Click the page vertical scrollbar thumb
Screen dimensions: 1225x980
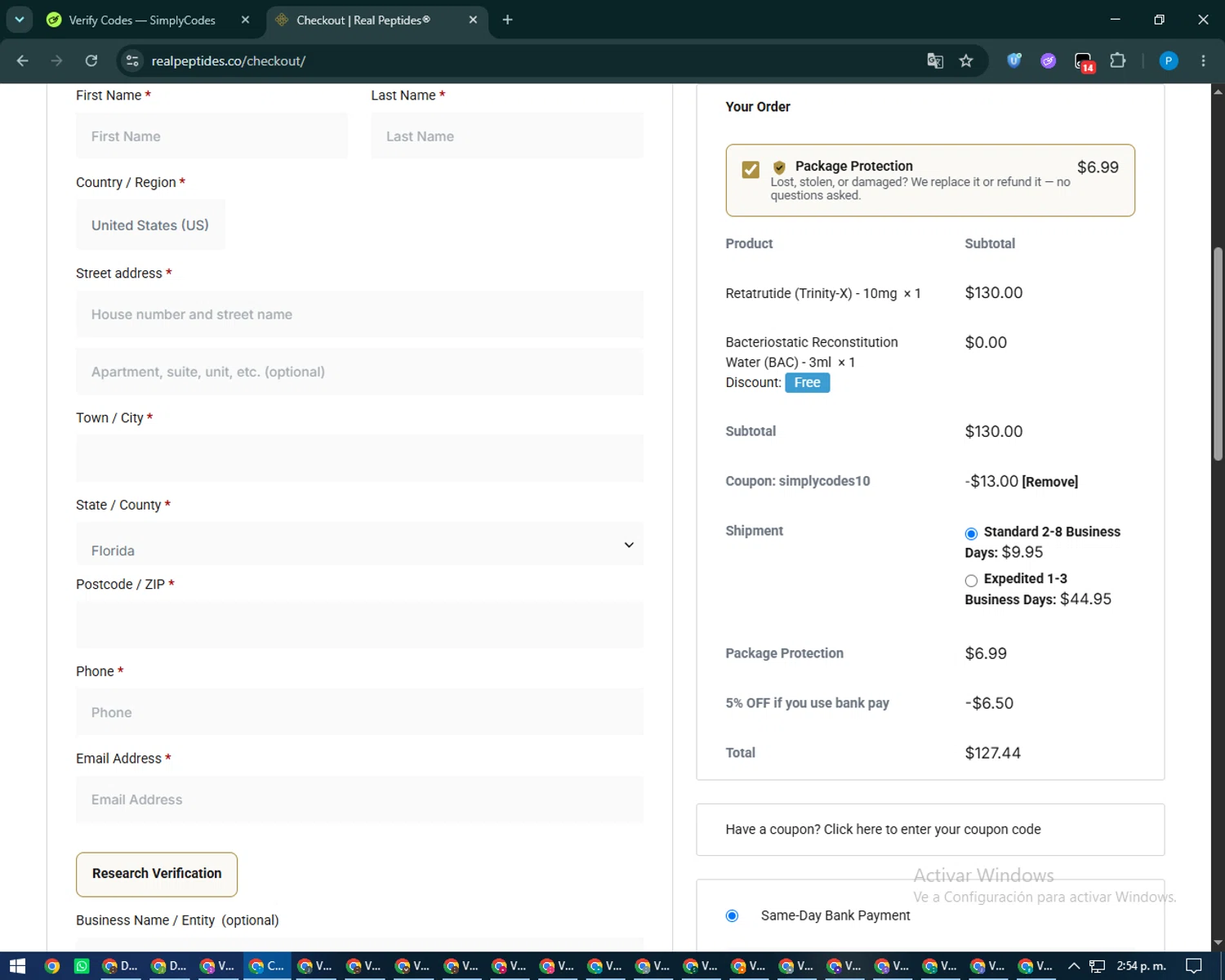1218,354
